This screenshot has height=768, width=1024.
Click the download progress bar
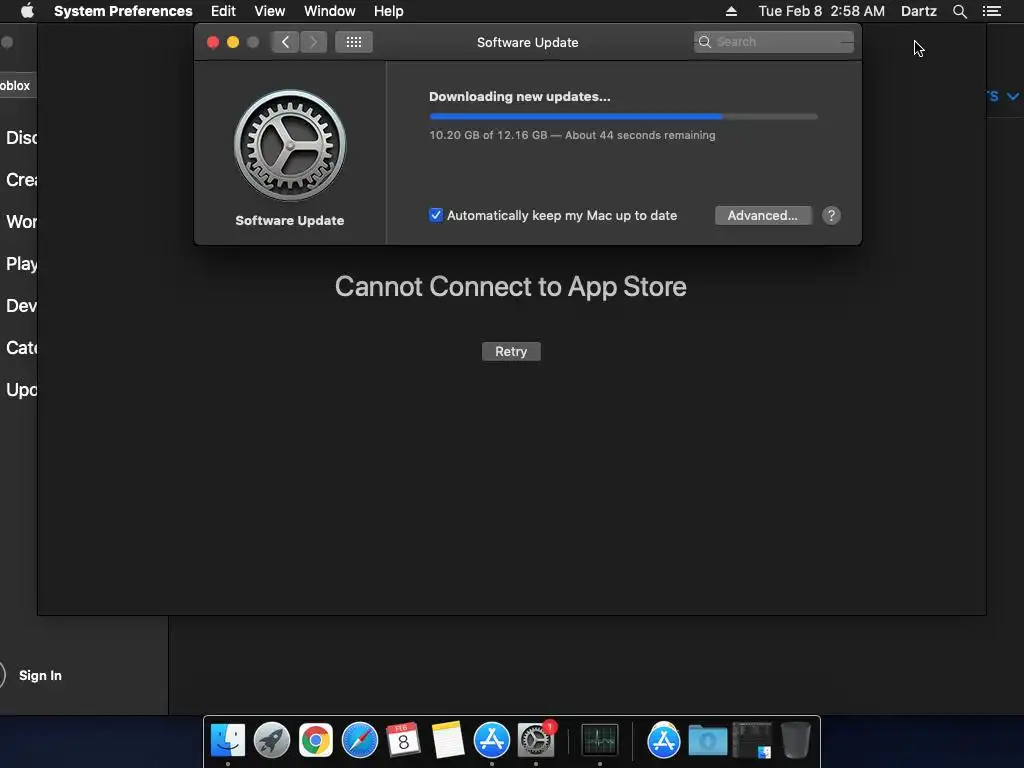tap(623, 116)
